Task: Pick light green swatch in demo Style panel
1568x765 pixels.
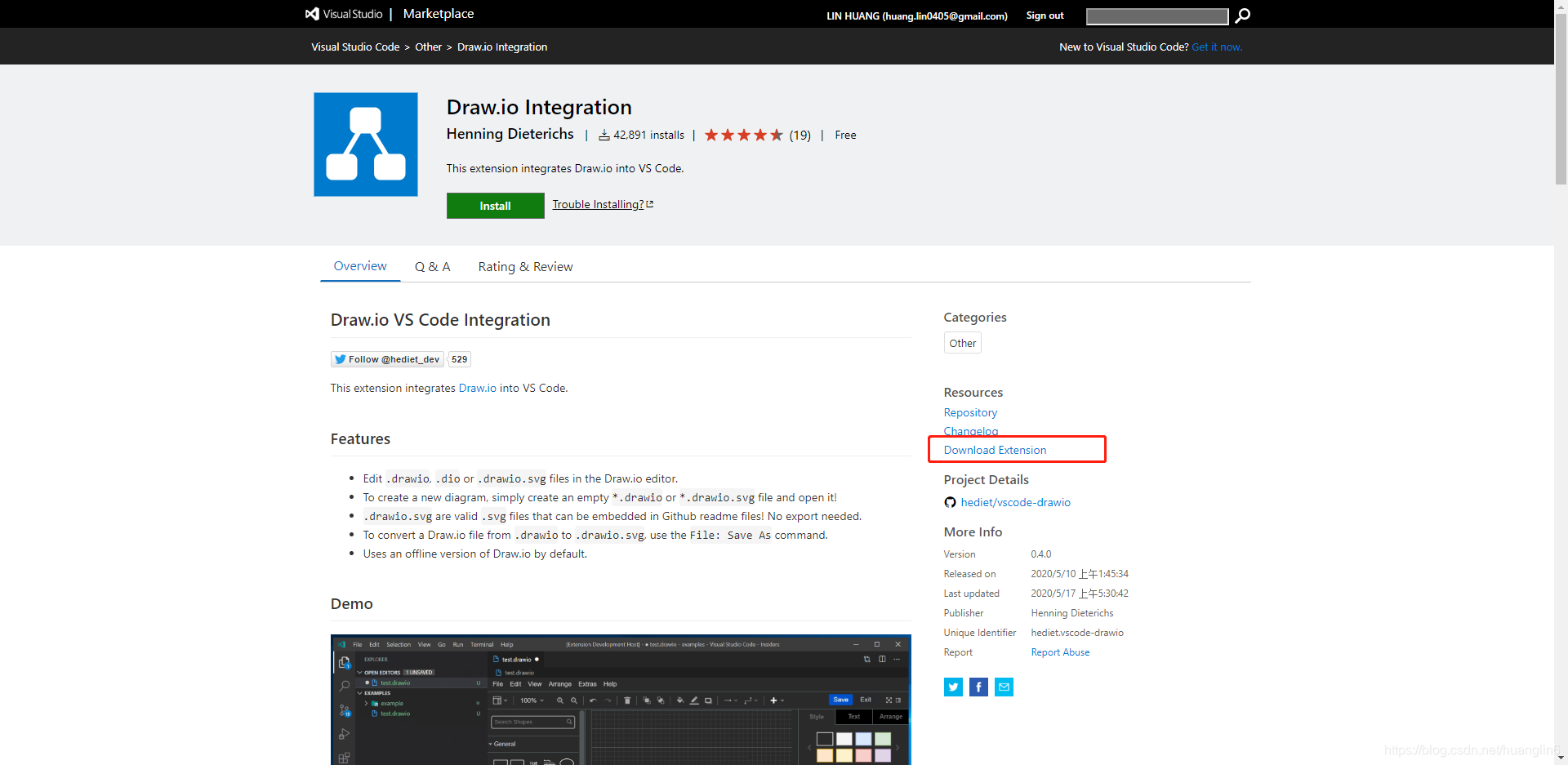Action: click(x=883, y=739)
